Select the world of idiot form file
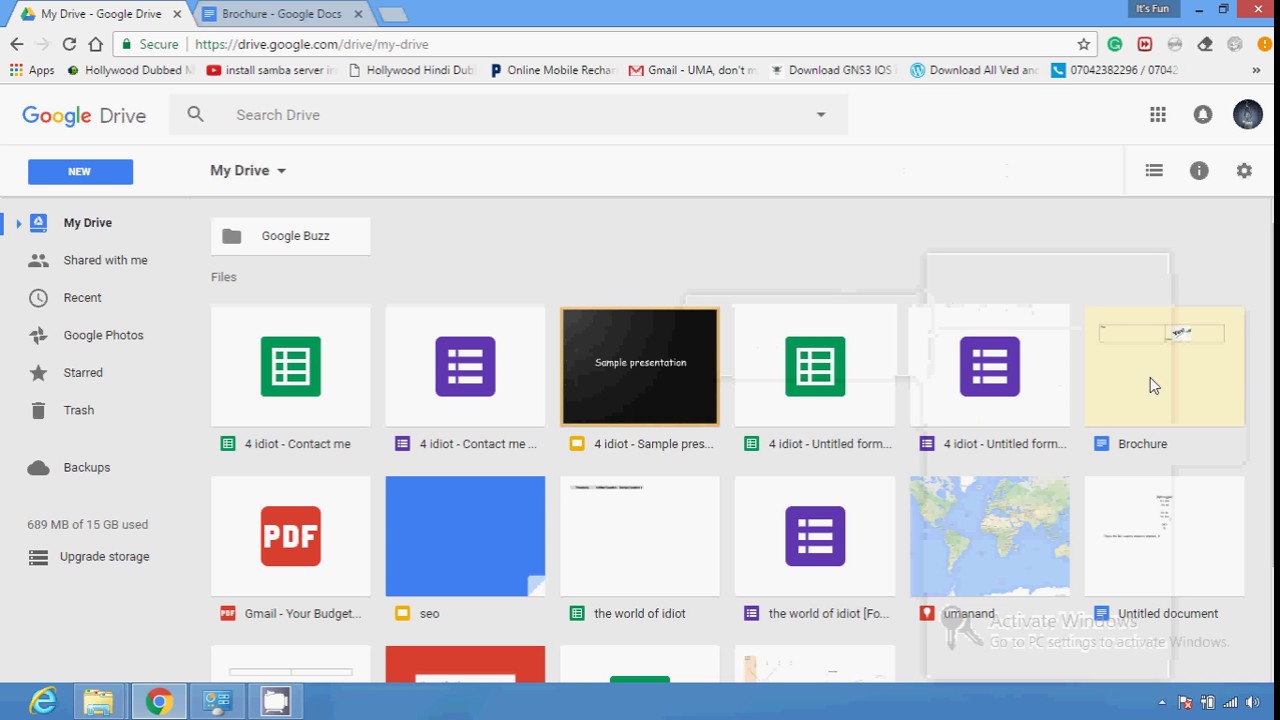 tap(815, 552)
